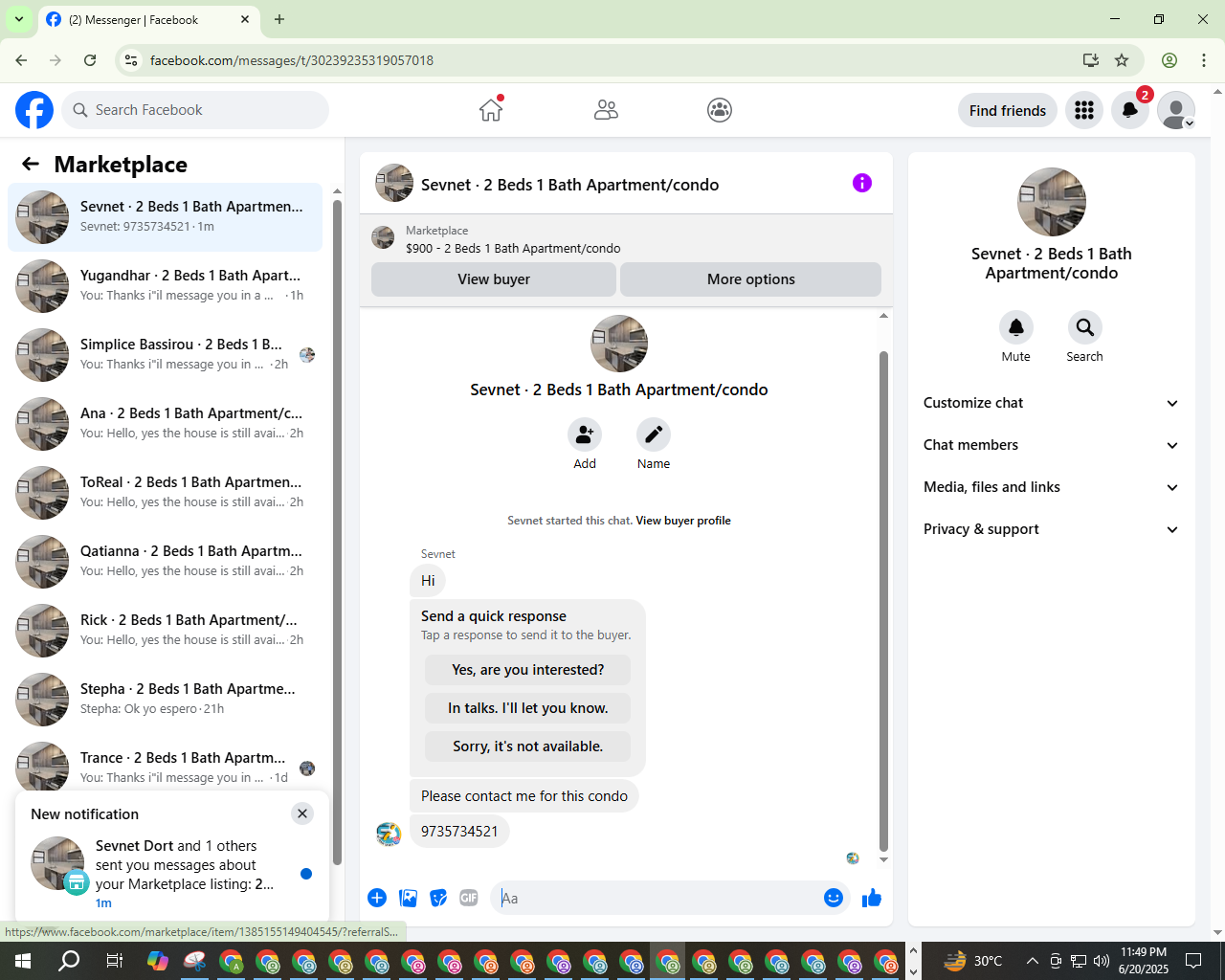Expand Media, files and links section

[1051, 487]
